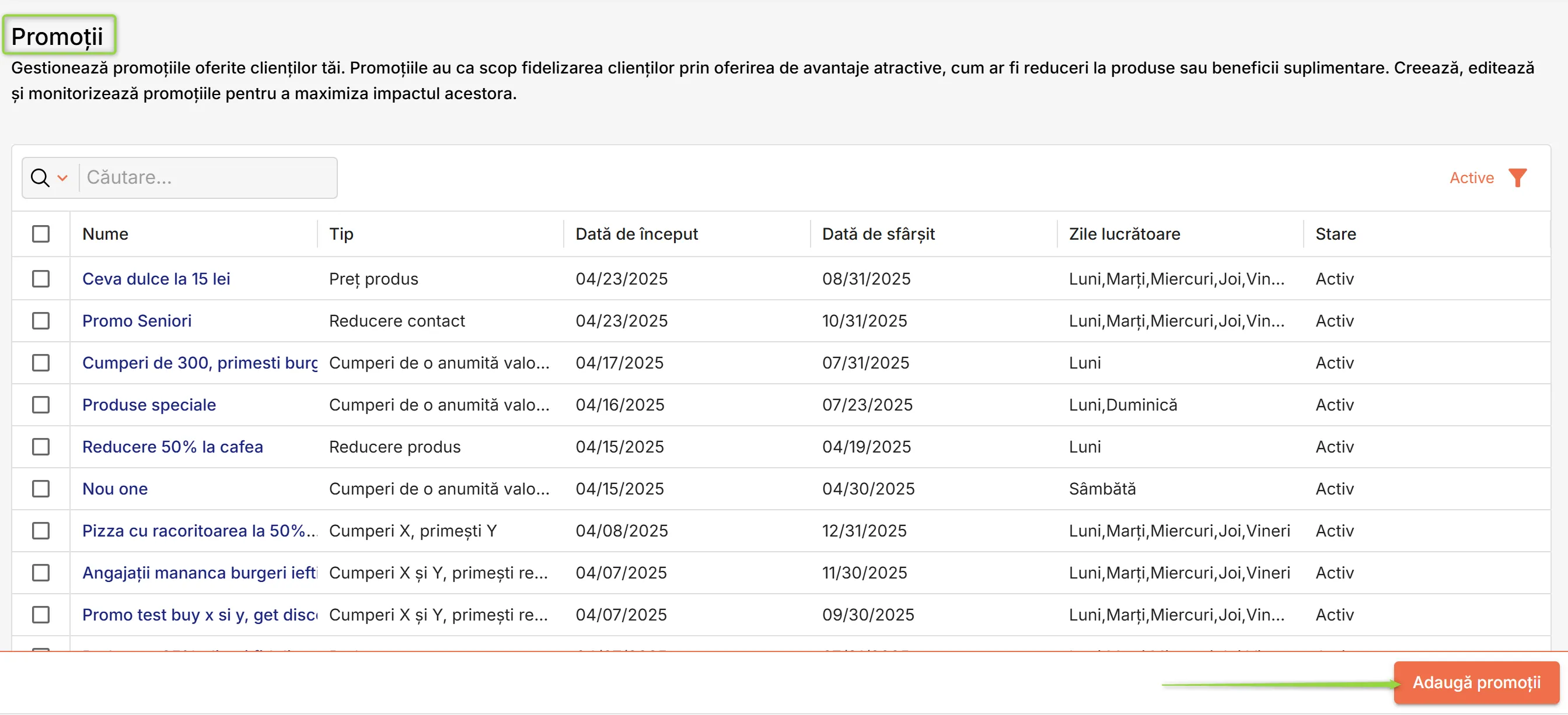Image resolution: width=1568 pixels, height=715 pixels.
Task: Check the Promo Seniori row checkbox
Action: coord(41,321)
